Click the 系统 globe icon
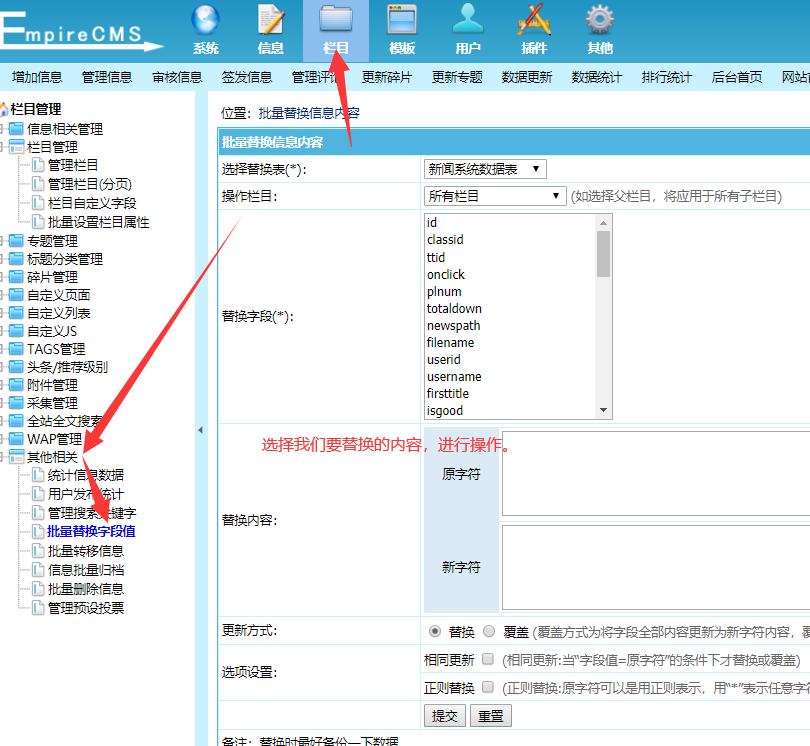The height and width of the screenshot is (746, 810). [x=205, y=20]
